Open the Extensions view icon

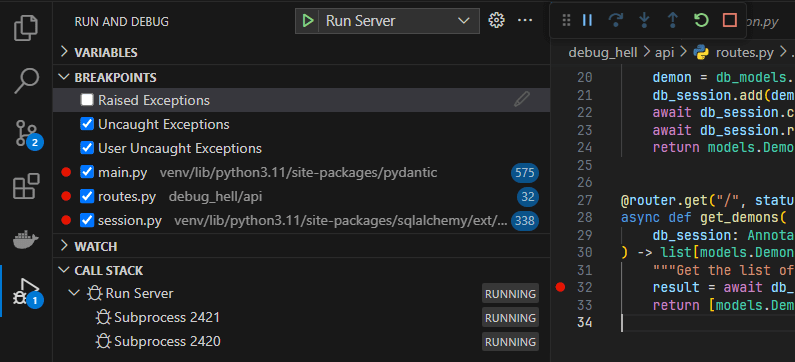click(x=26, y=186)
